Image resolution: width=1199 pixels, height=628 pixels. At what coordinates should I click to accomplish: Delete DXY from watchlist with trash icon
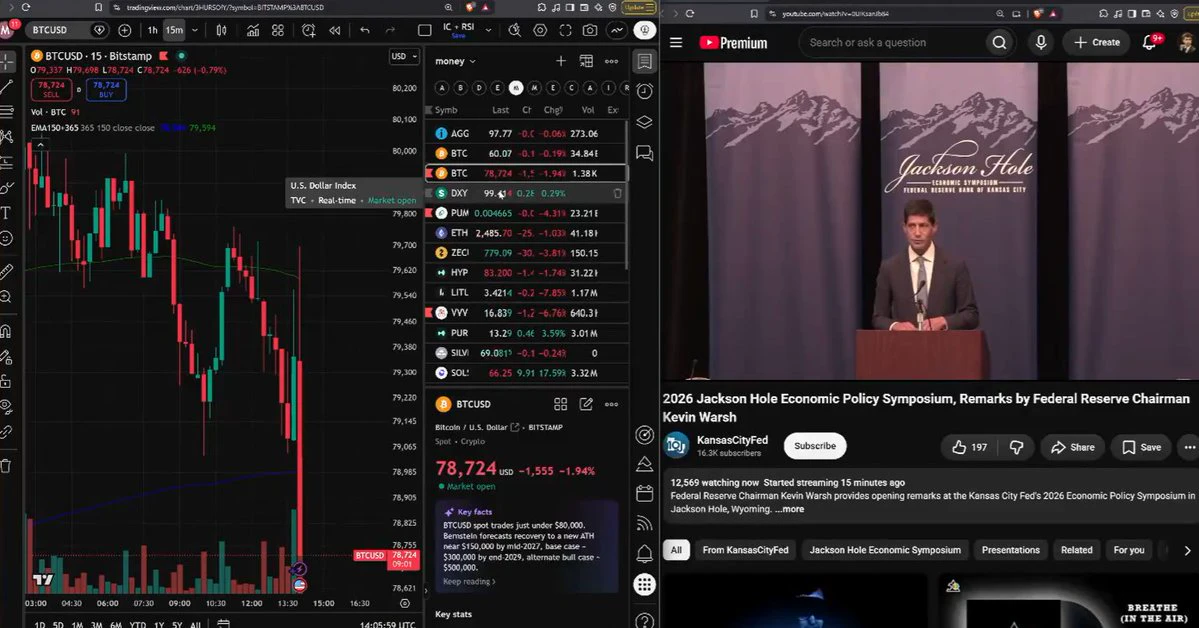[x=617, y=194]
